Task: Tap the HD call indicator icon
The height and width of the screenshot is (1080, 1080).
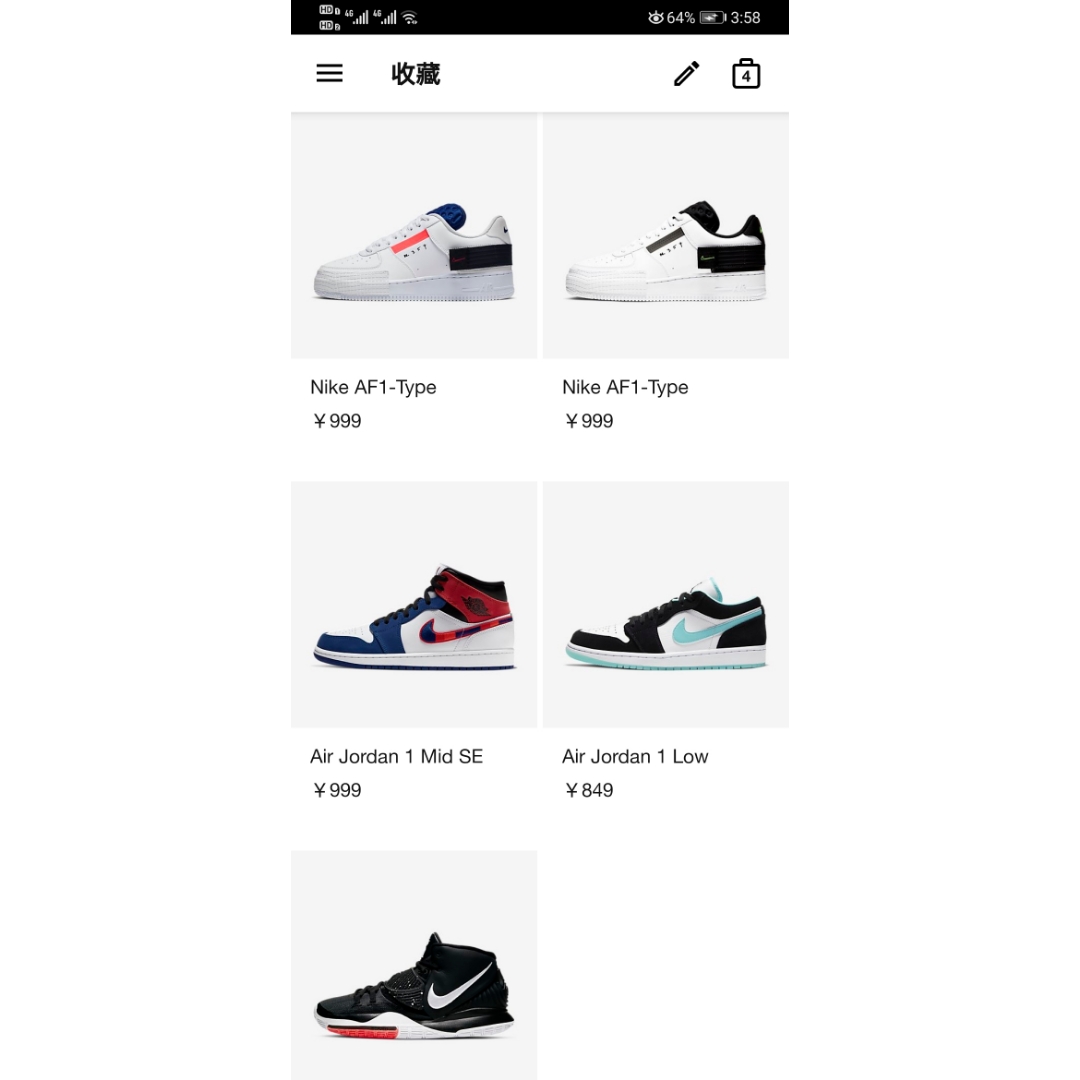Action: [329, 17]
